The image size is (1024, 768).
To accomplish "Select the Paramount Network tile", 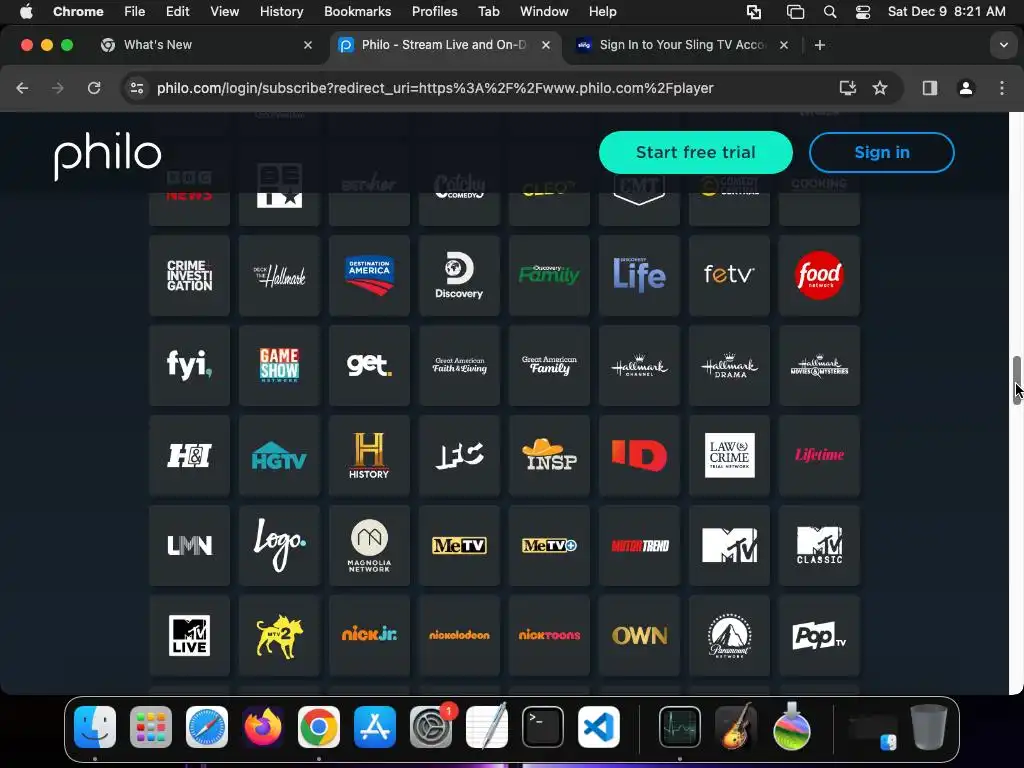I will (729, 636).
